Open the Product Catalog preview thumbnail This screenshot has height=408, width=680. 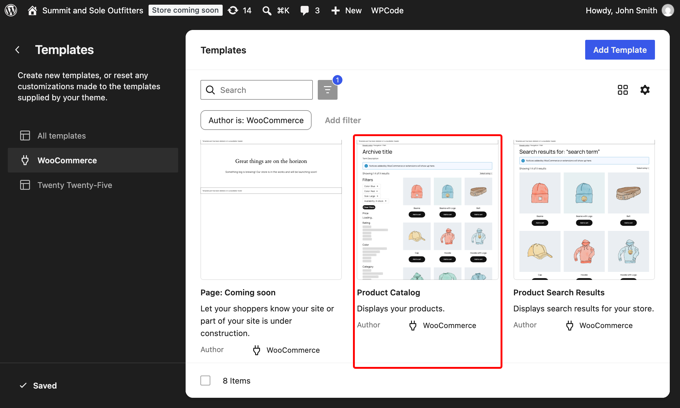428,209
